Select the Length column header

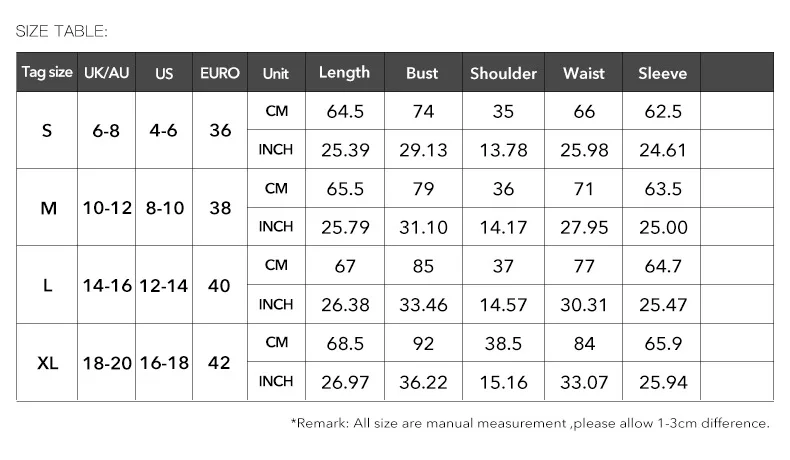tap(344, 73)
